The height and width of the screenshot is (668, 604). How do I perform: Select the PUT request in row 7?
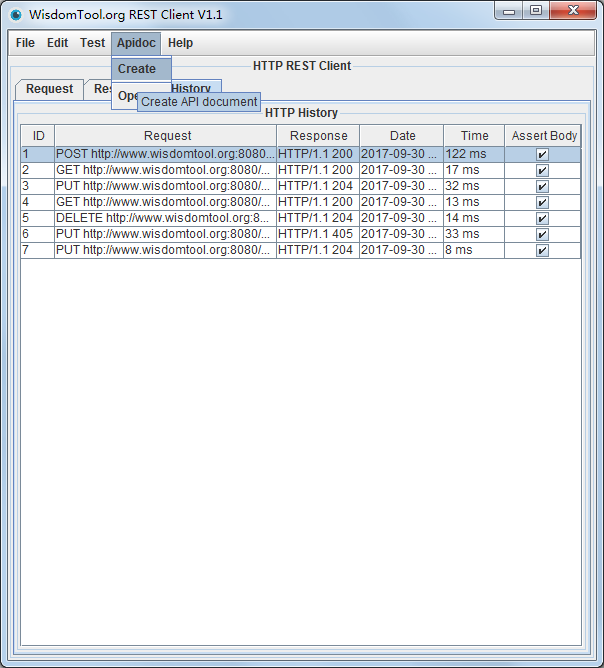click(x=165, y=250)
